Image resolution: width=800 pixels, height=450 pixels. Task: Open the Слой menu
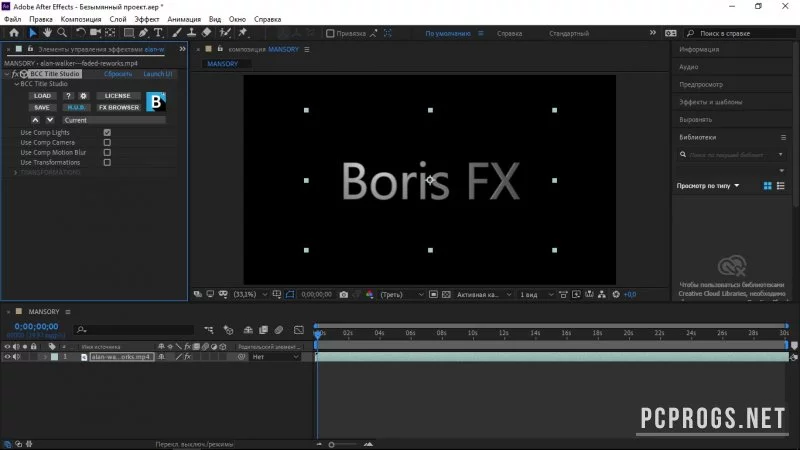click(x=118, y=19)
